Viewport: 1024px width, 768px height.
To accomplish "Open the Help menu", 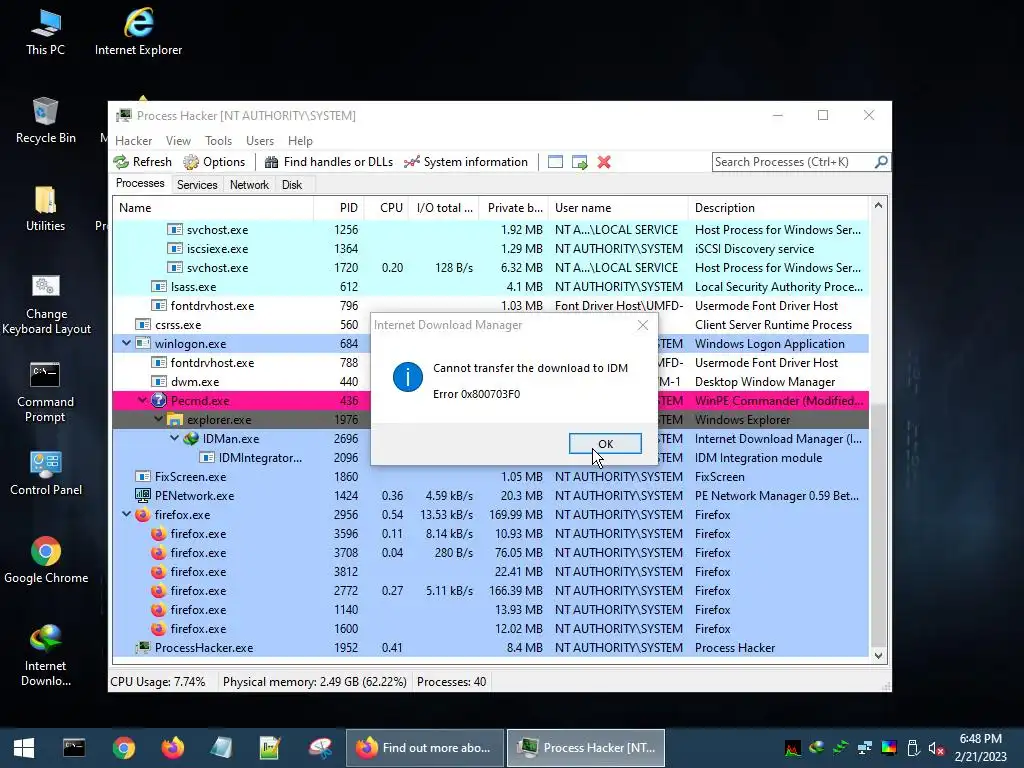I will [x=300, y=141].
